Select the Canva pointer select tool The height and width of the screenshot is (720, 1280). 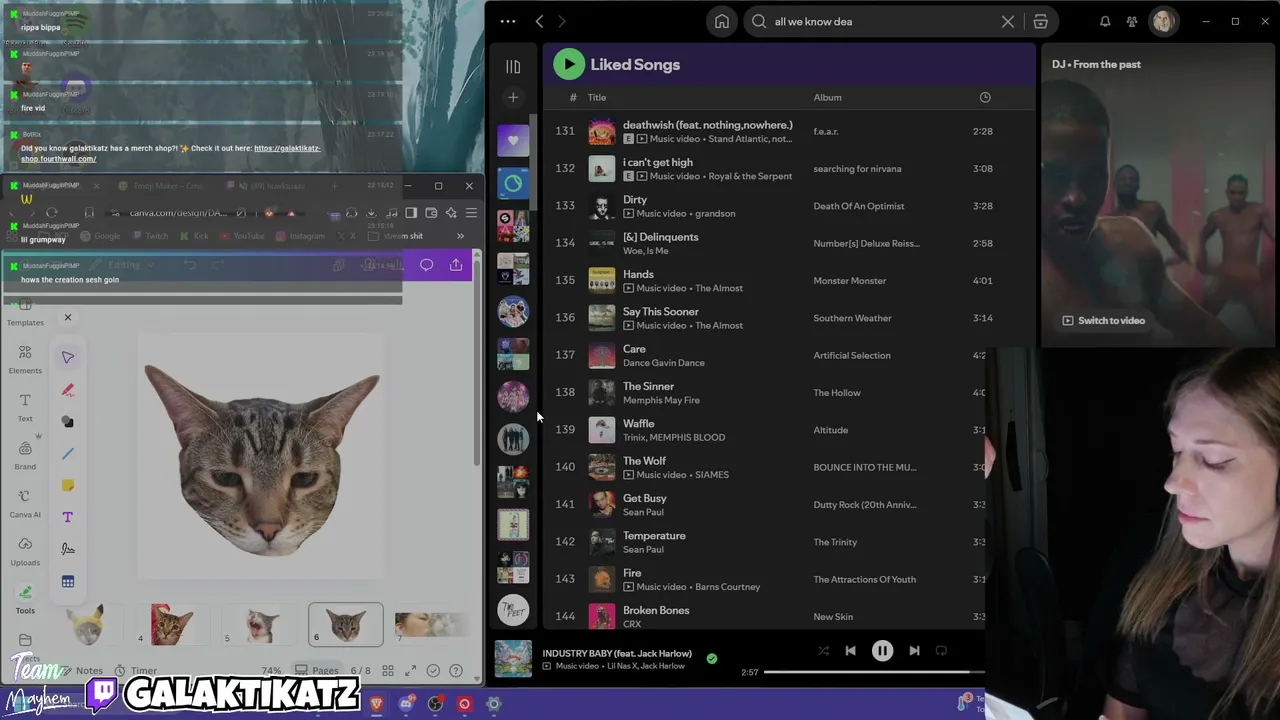(68, 357)
